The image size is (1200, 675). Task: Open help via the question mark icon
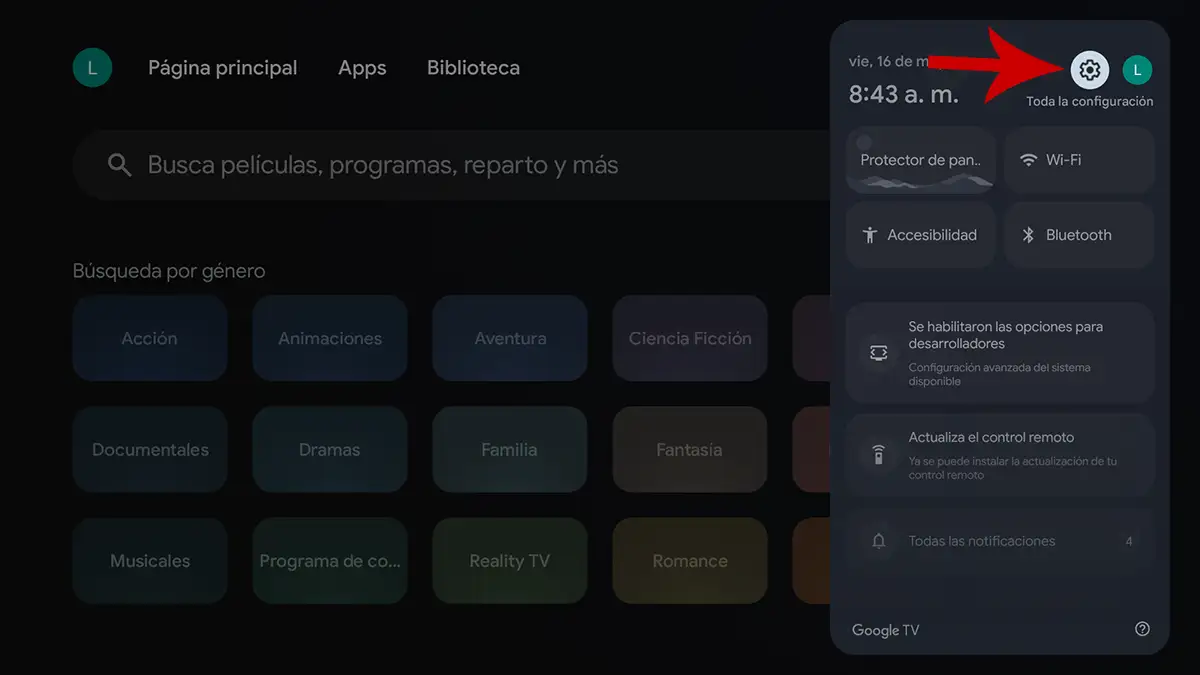(x=1140, y=629)
